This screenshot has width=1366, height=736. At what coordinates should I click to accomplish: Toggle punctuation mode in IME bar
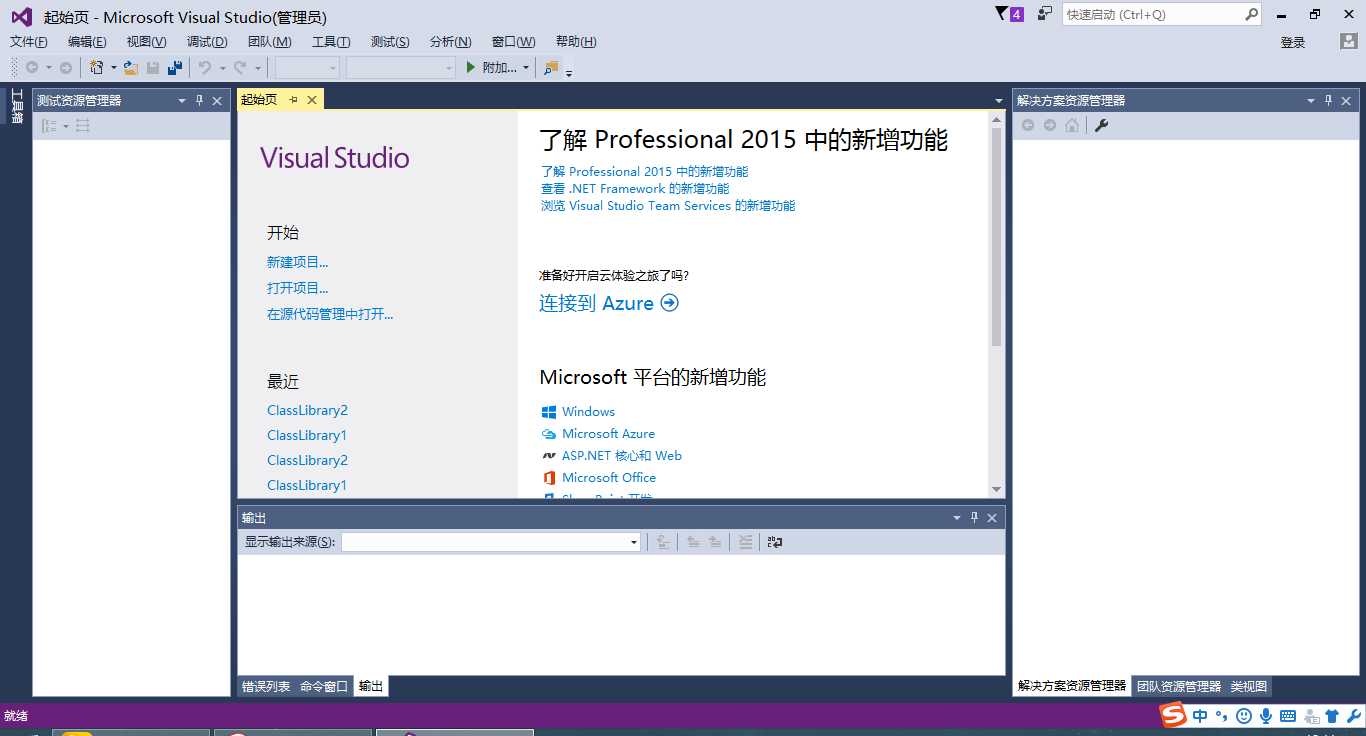coord(1221,716)
